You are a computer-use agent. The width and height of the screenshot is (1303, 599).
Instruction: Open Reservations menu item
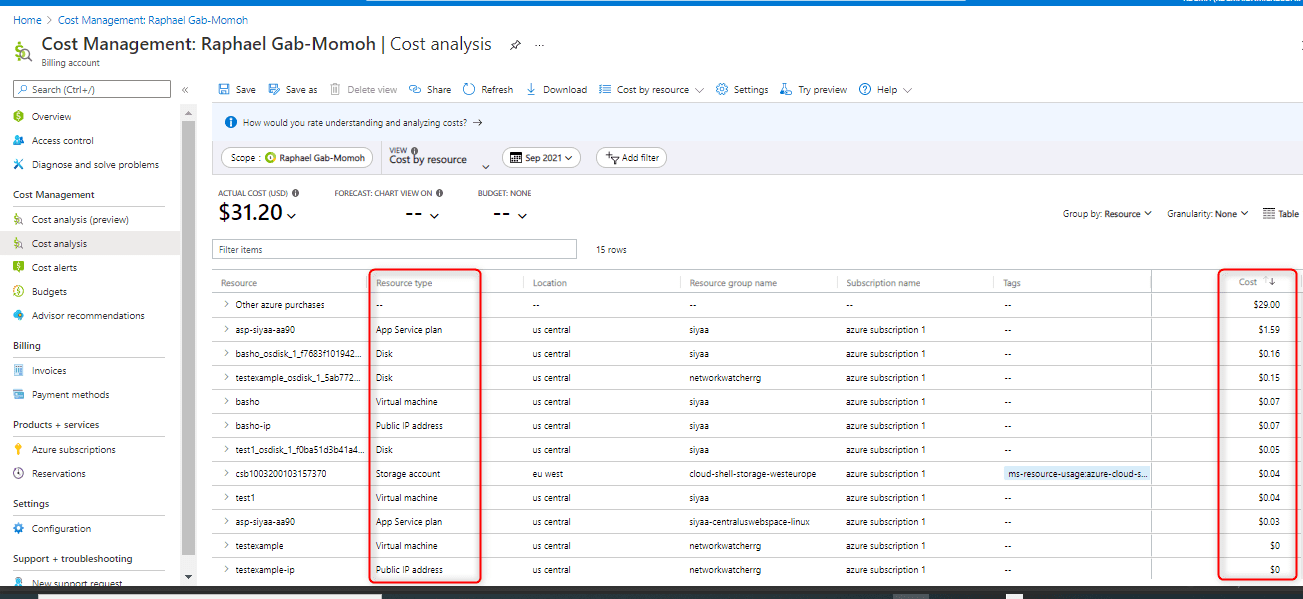coord(59,474)
